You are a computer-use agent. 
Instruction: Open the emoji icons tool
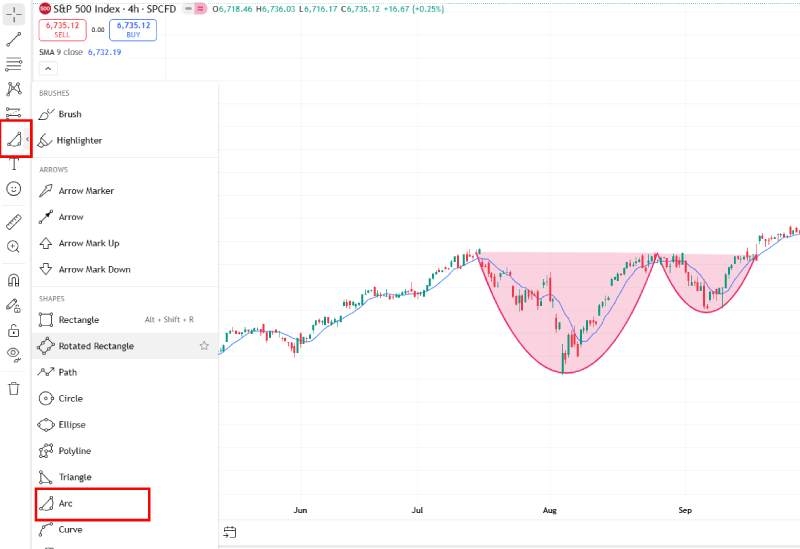[x=14, y=189]
